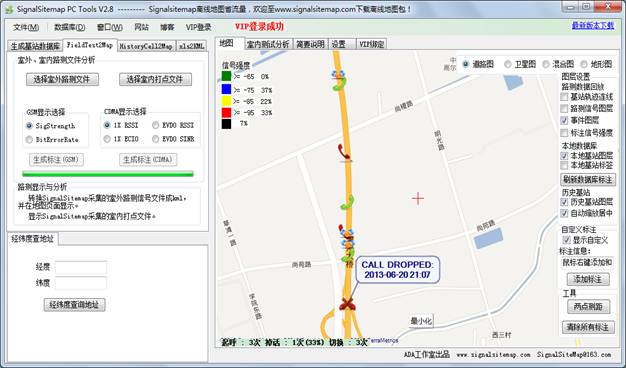
Task: Open the 最新版本下载 link
Action: point(593,26)
